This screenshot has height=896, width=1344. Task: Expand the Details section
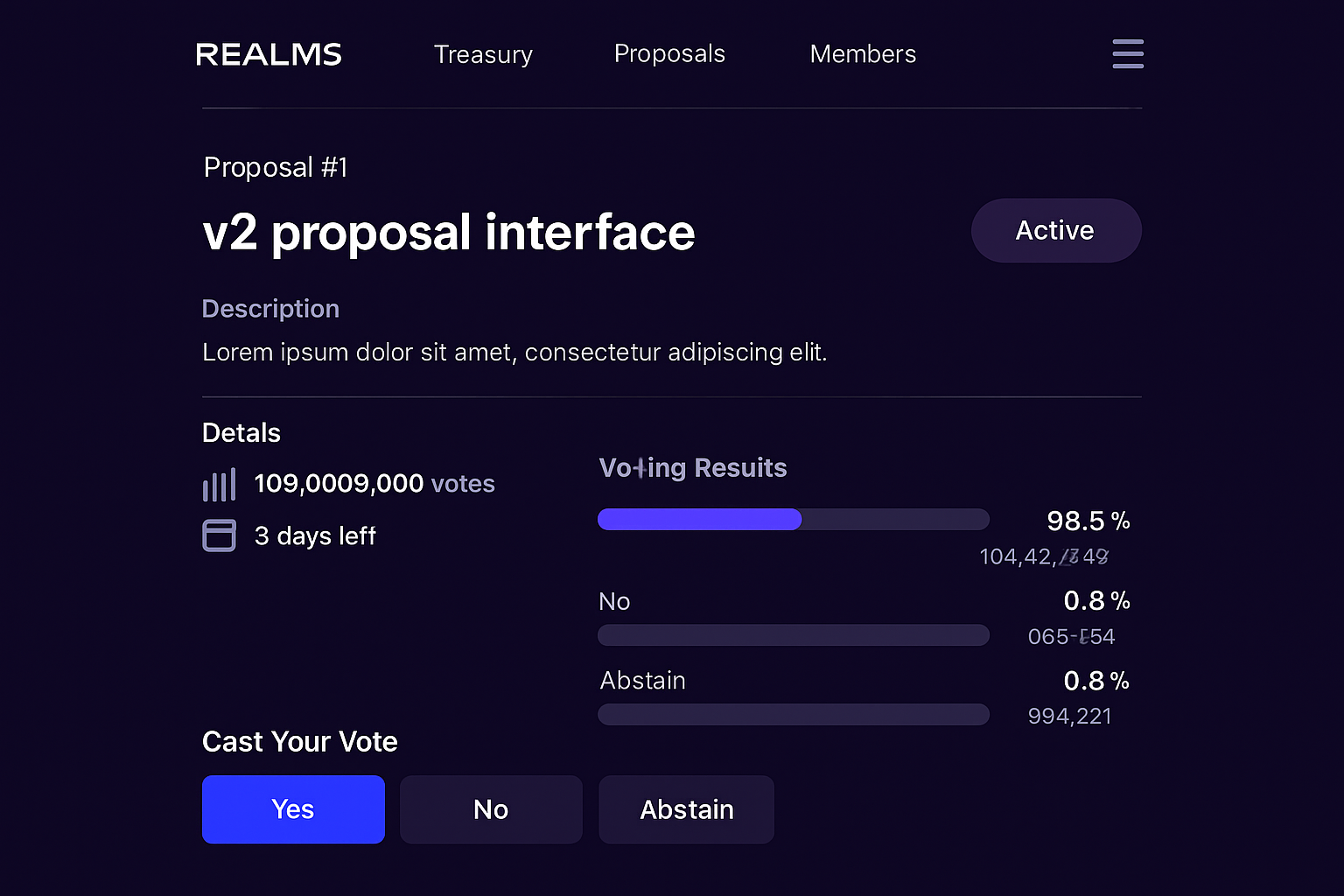[241, 432]
